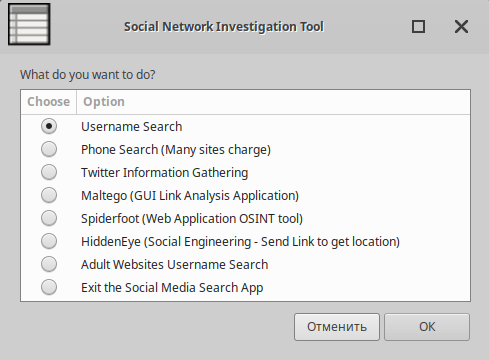
Task: Click 'Exit the Social Media Search App' text
Action: pyautogui.click(x=172, y=288)
